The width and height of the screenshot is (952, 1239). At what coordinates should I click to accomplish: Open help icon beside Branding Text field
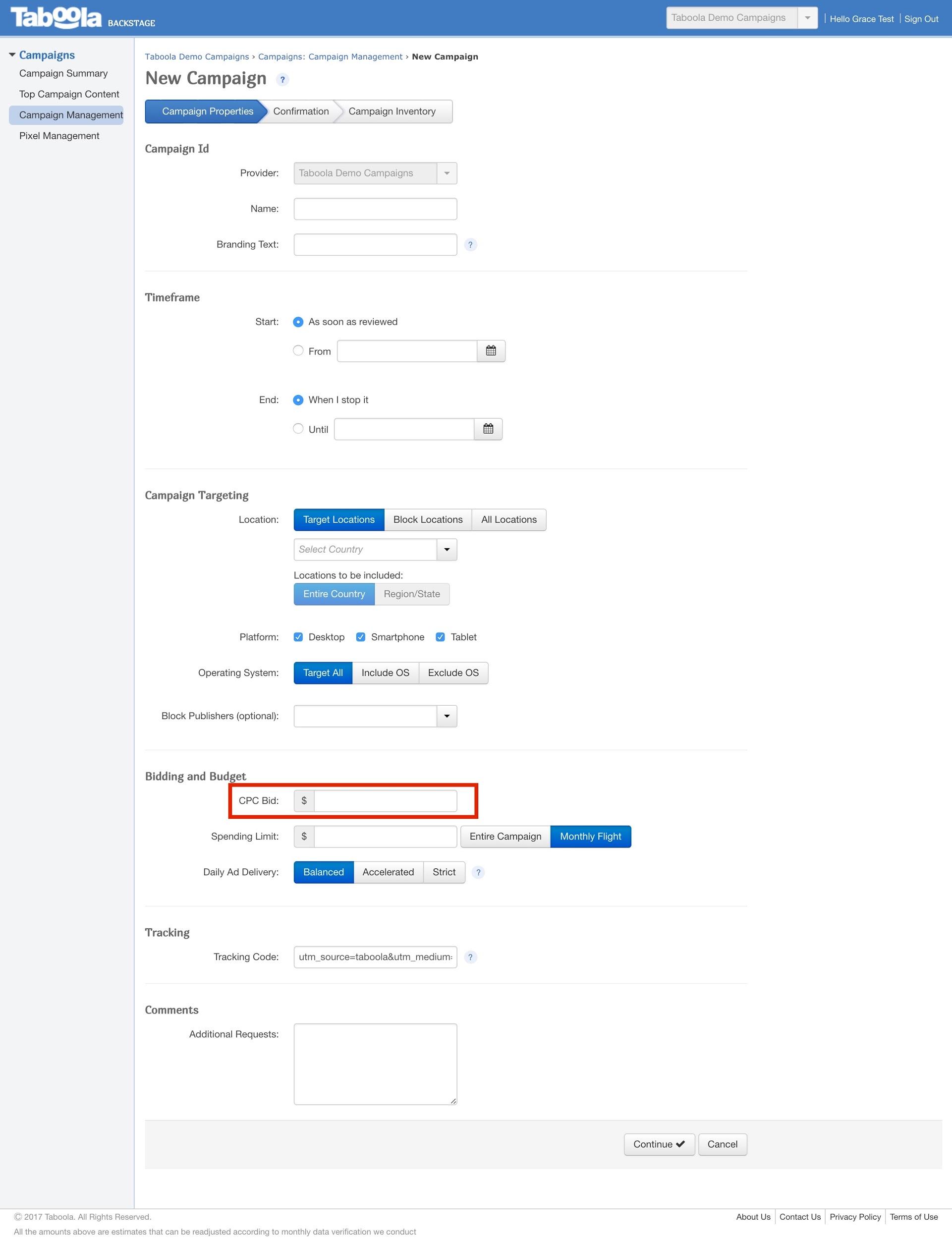[470, 245]
